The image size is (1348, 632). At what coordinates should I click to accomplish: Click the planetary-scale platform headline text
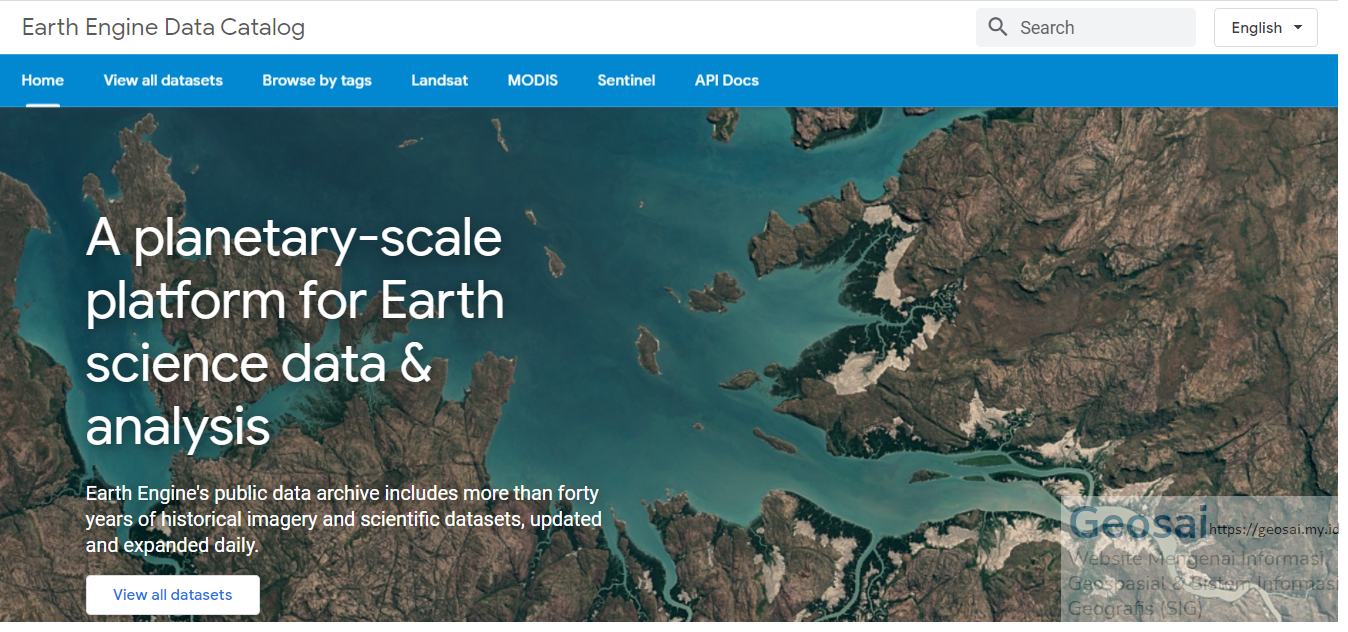click(294, 330)
